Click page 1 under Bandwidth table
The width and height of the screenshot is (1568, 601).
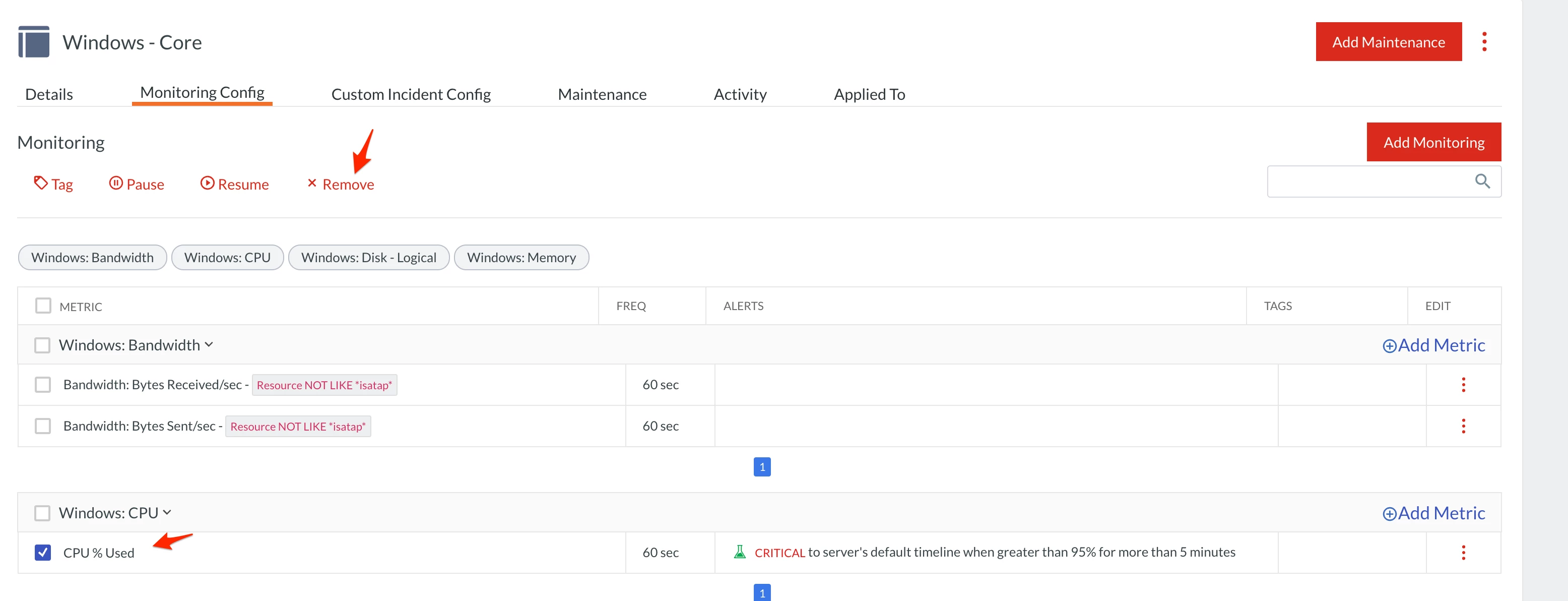click(762, 467)
